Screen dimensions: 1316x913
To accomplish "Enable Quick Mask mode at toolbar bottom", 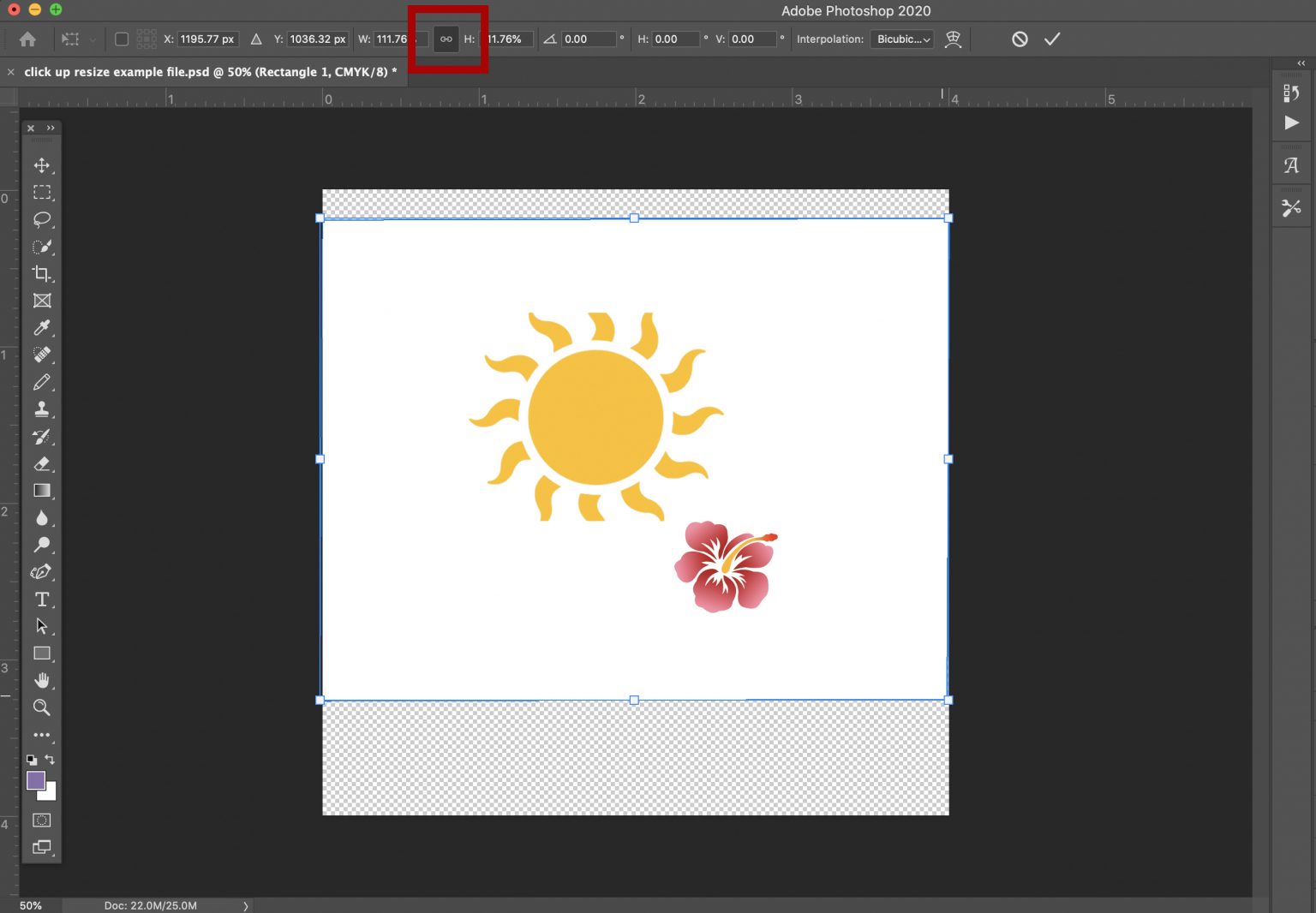I will coord(41,821).
